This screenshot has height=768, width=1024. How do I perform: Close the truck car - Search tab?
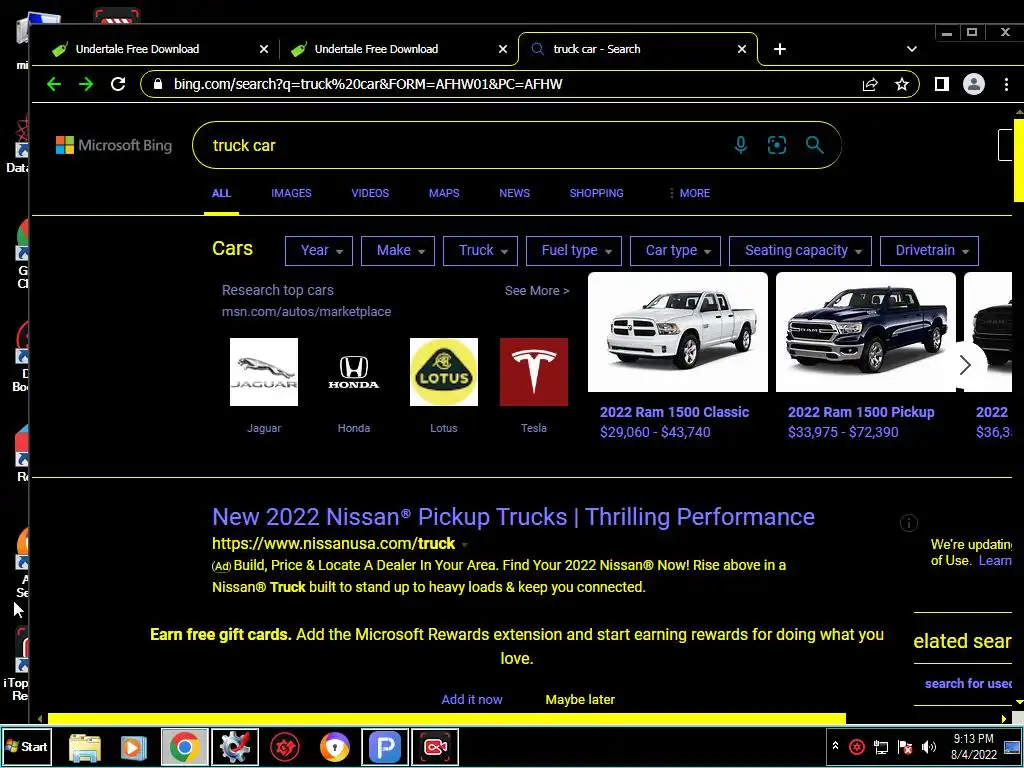point(742,49)
